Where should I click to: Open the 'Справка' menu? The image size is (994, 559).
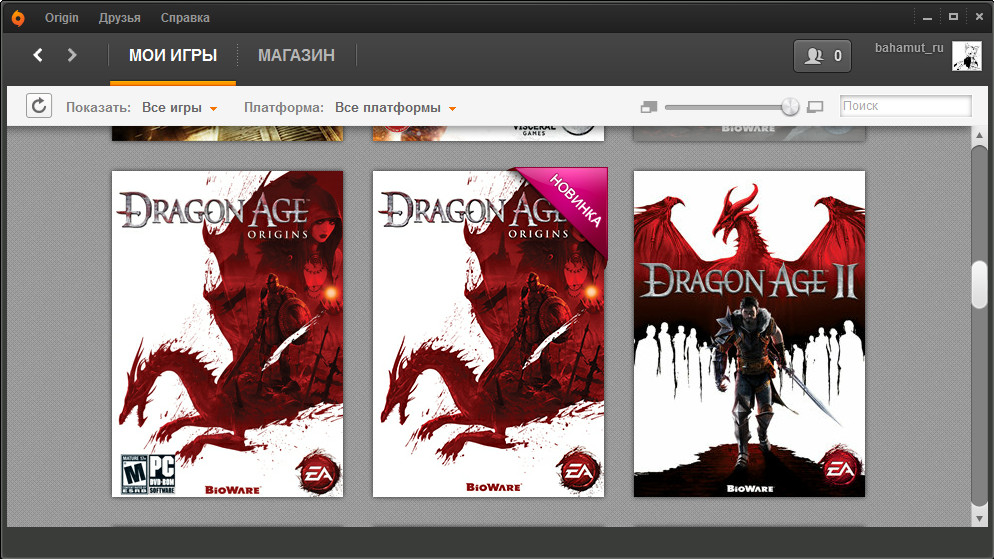pyautogui.click(x=185, y=18)
